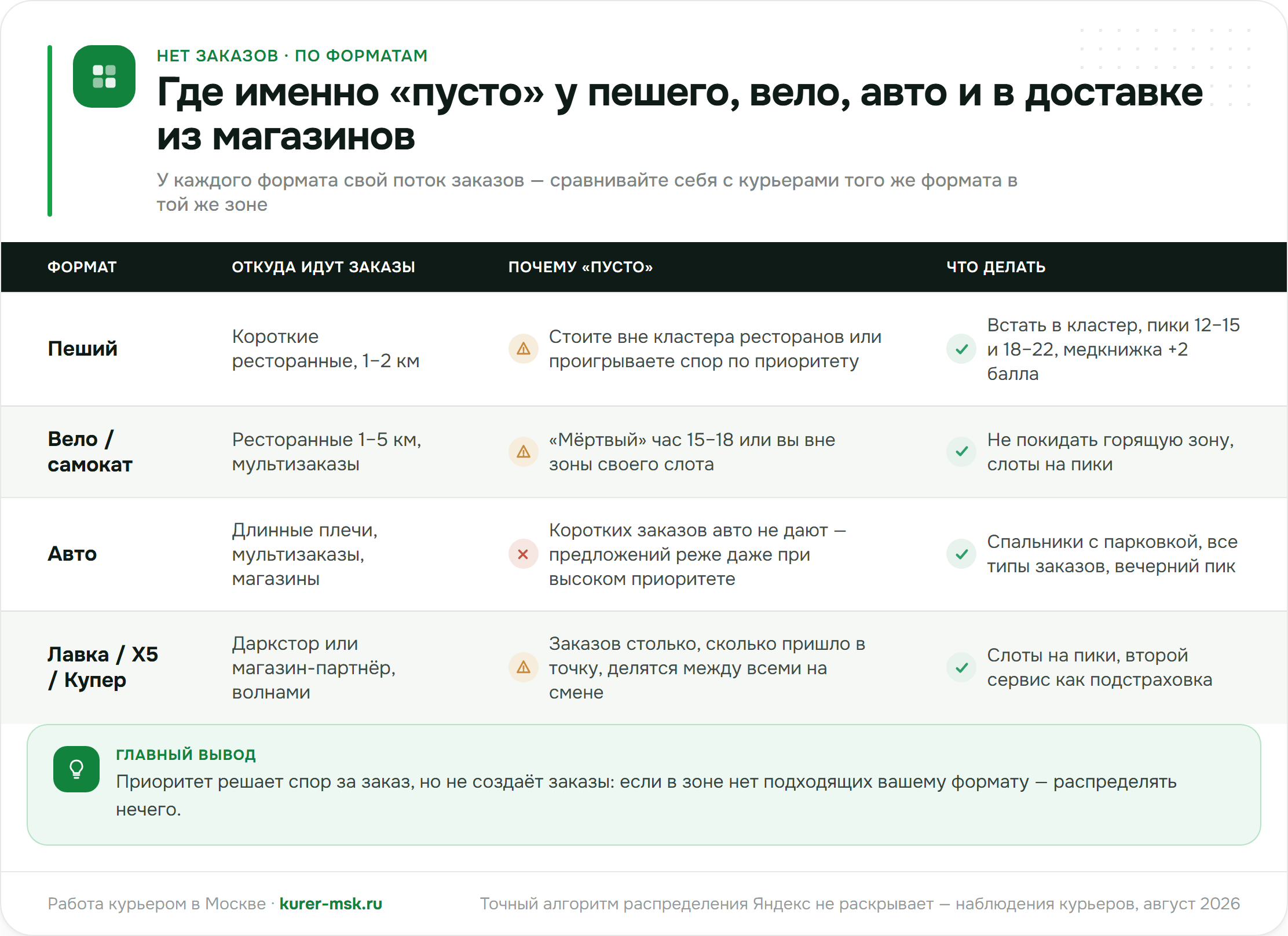Click the green checkmark in the Вело / самокат row
The width and height of the screenshot is (1288, 936).
click(961, 452)
